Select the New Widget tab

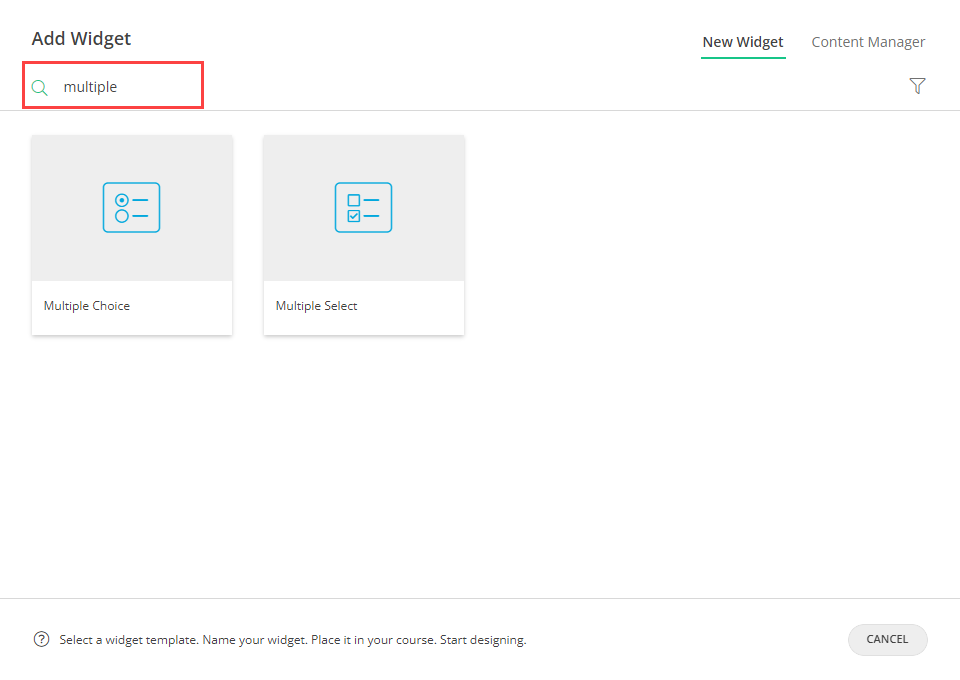pos(743,42)
